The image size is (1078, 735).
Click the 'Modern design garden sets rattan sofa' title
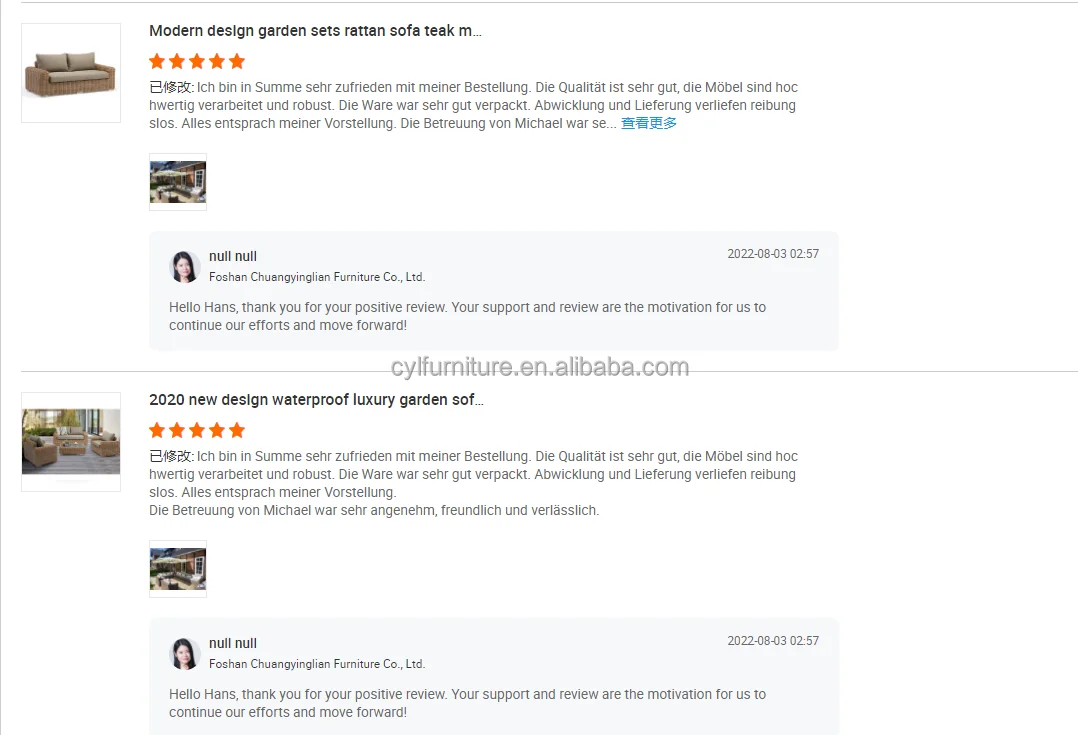click(315, 31)
